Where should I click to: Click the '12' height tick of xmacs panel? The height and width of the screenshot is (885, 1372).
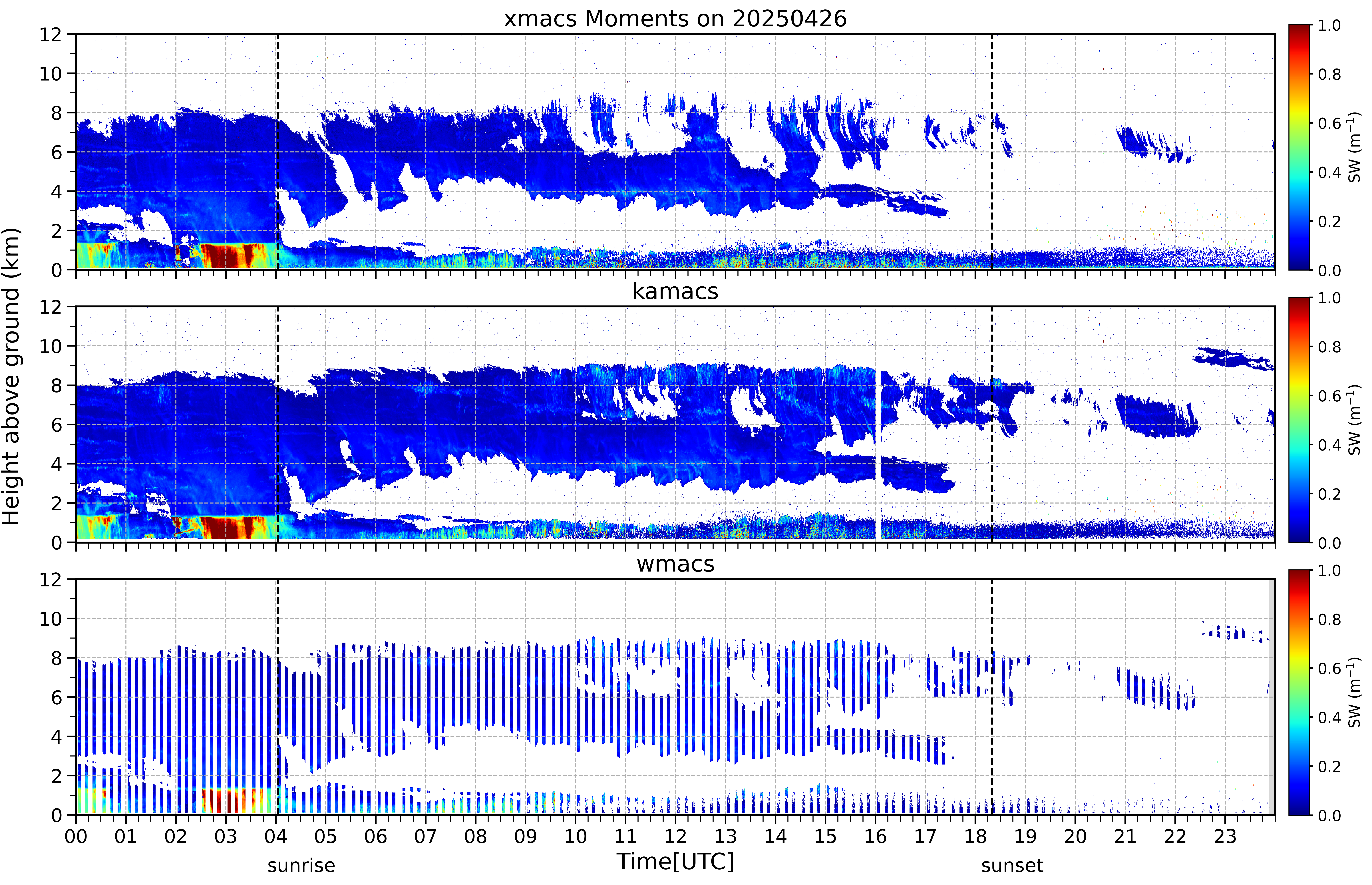pos(51,35)
